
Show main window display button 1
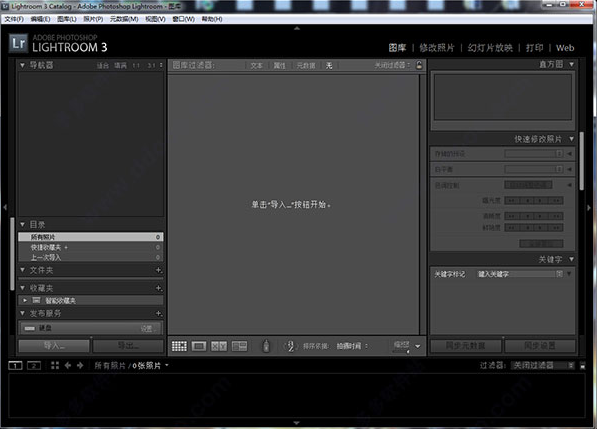(15, 365)
